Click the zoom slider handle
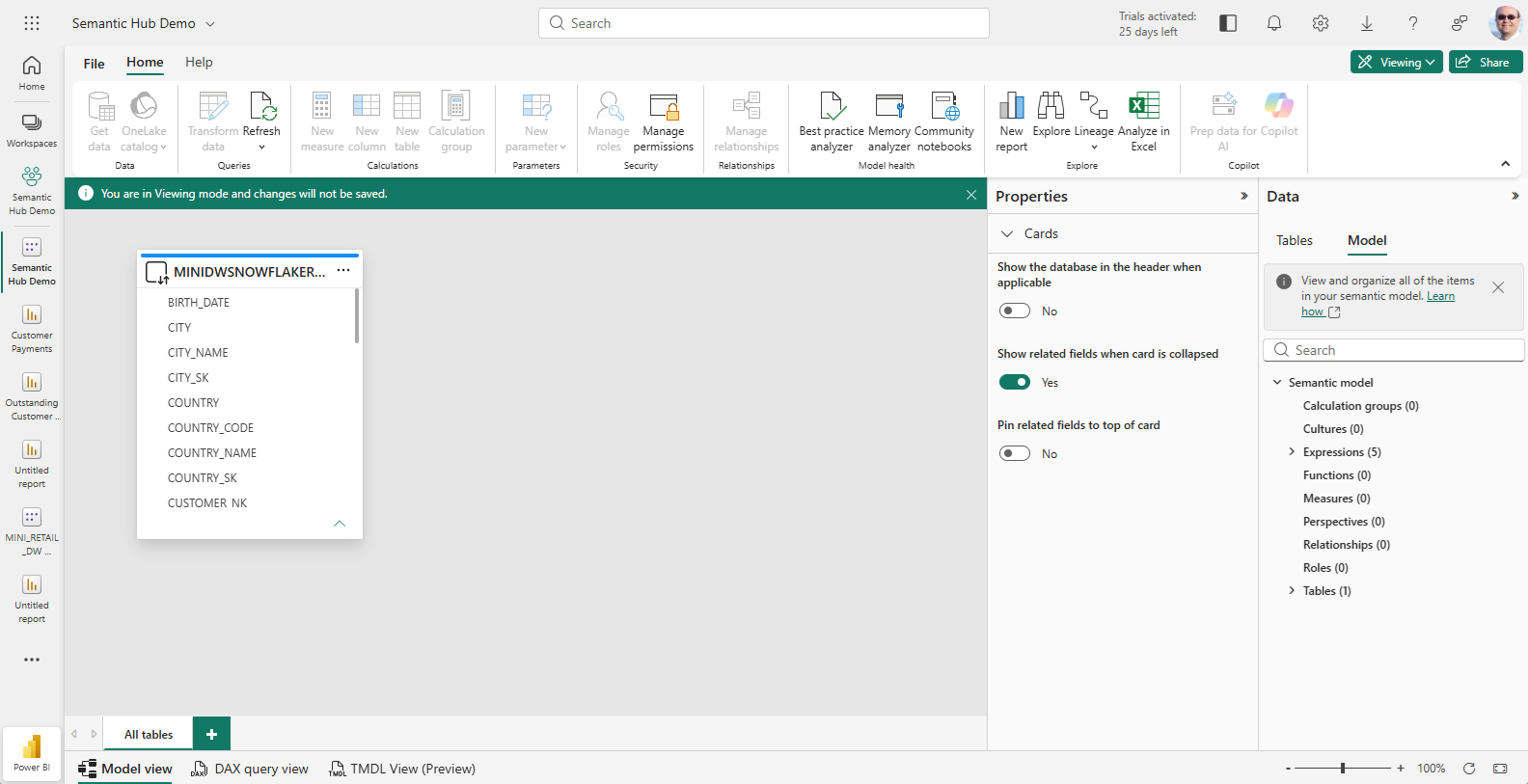This screenshot has height=784, width=1528. pyautogui.click(x=1343, y=768)
